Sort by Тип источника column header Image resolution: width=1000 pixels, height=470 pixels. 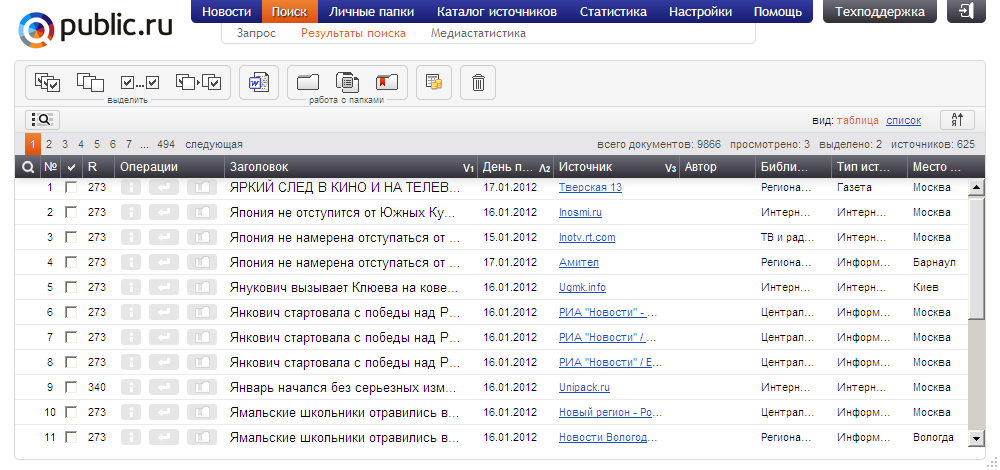tap(869, 167)
